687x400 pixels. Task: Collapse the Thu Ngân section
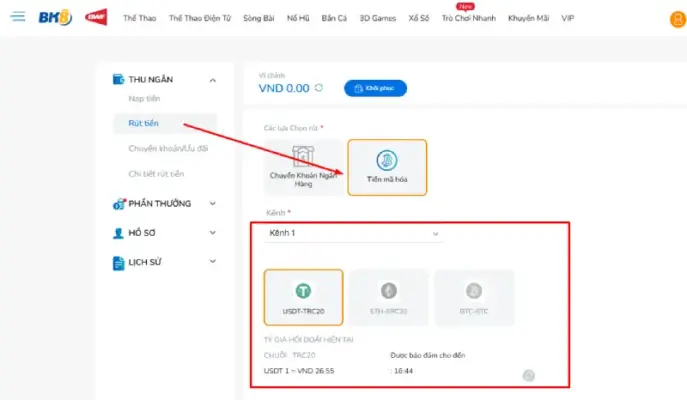tap(212, 80)
